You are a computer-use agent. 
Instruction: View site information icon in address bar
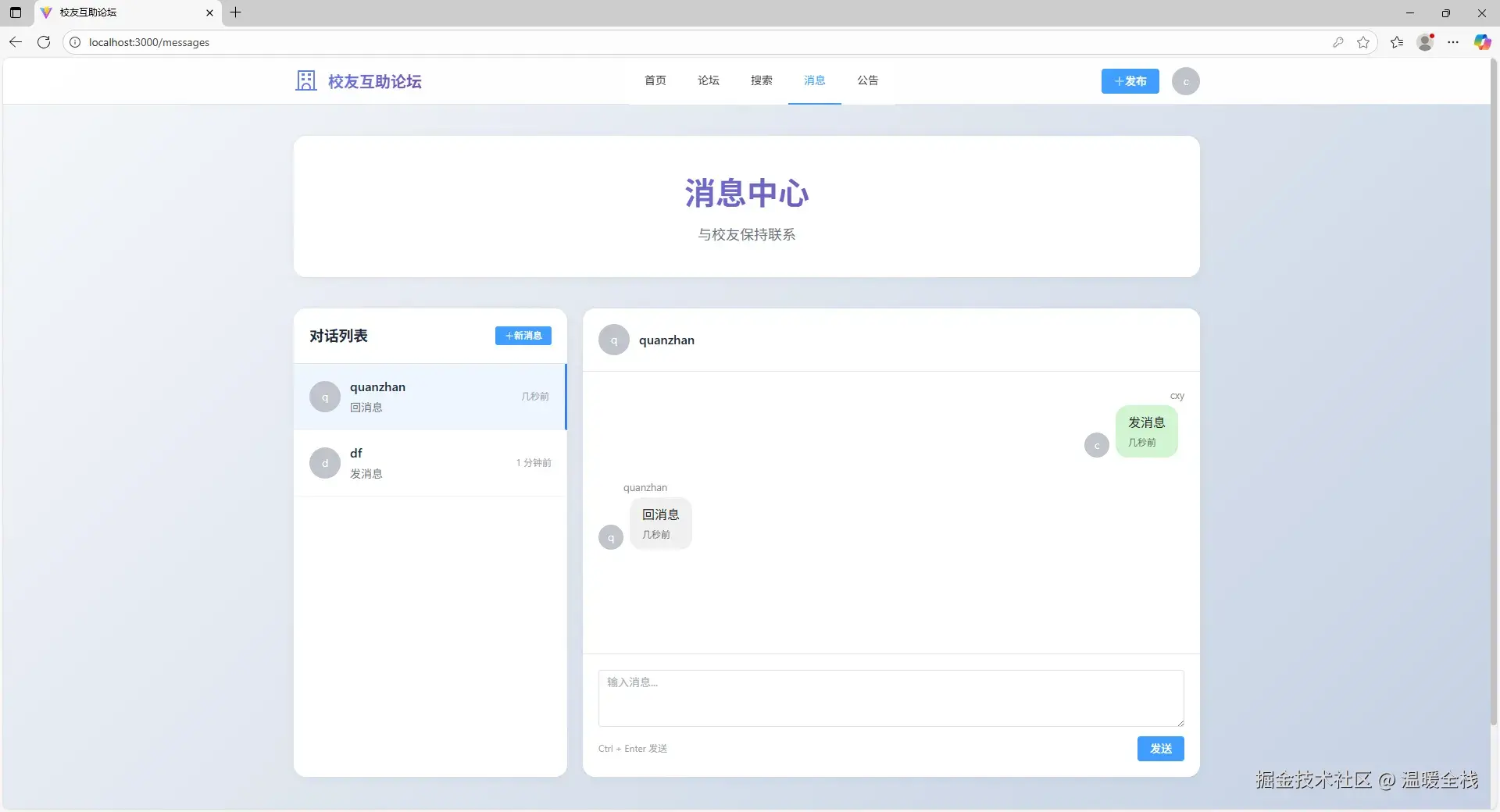click(x=75, y=42)
